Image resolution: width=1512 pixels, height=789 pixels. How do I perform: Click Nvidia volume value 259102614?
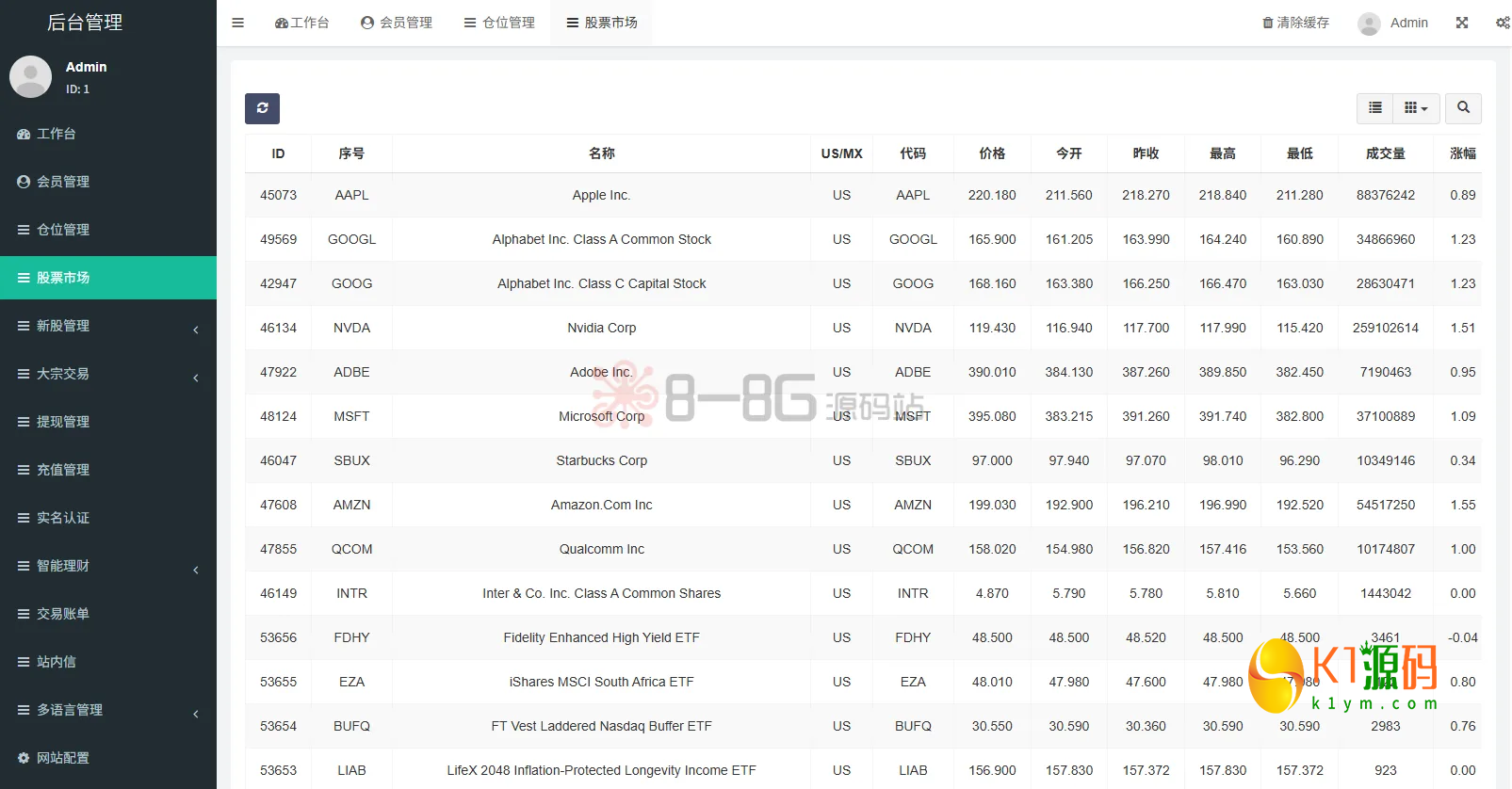pos(1386,328)
